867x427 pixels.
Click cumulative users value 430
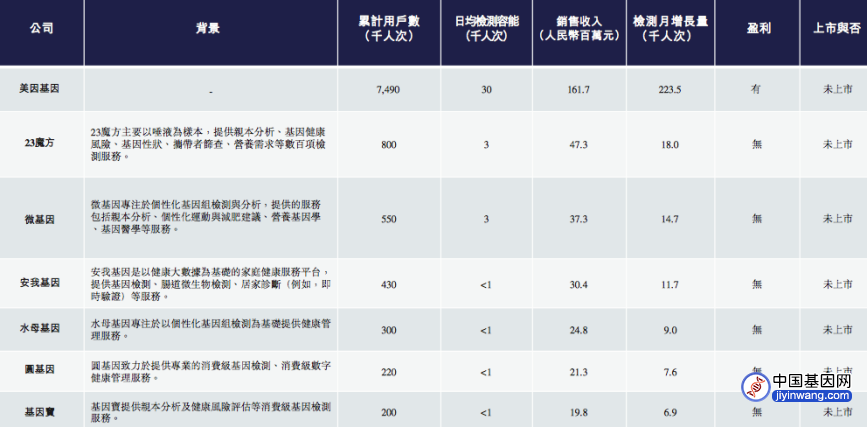tap(389, 284)
